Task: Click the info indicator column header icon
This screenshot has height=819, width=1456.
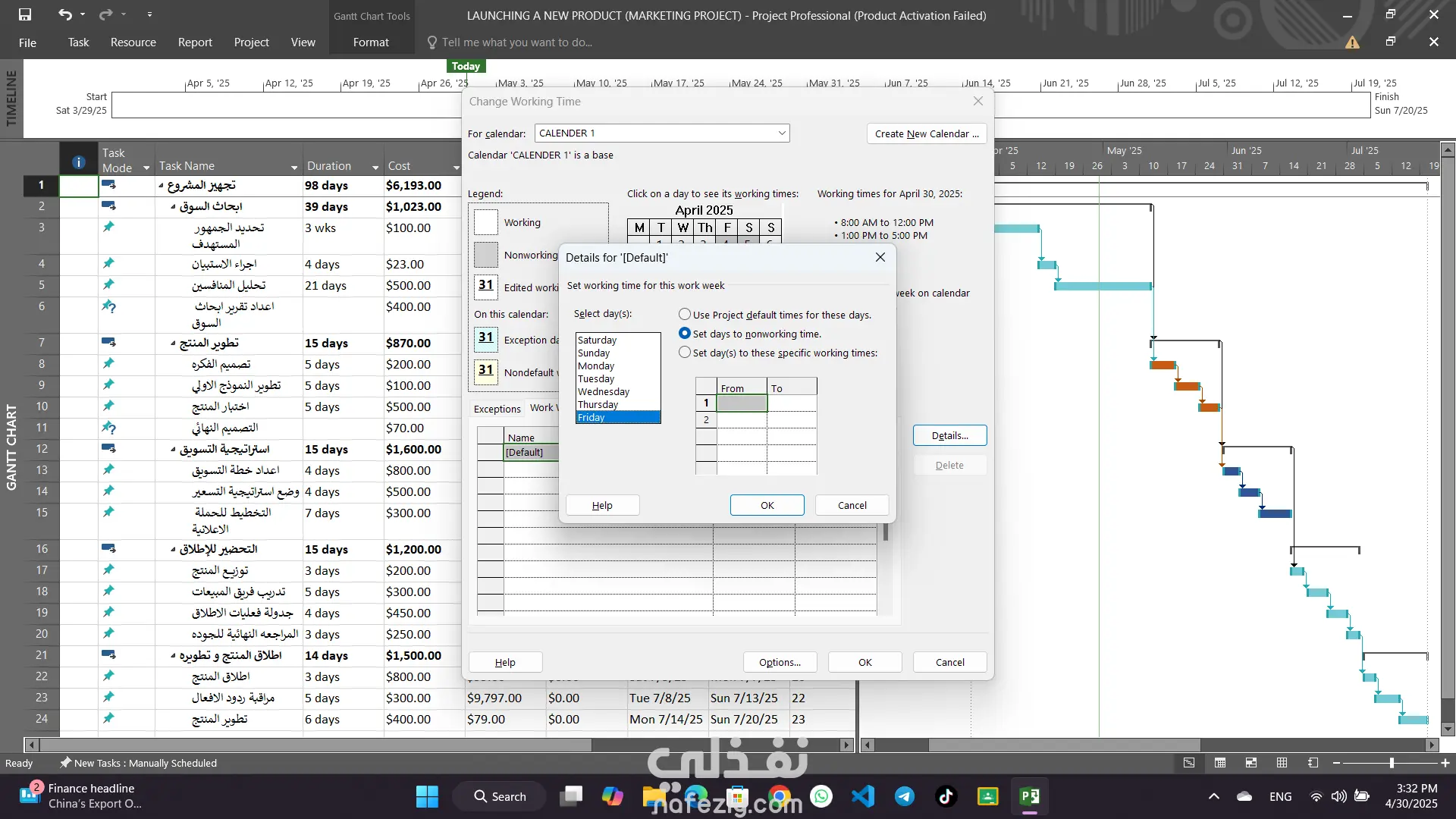Action: coord(78,162)
